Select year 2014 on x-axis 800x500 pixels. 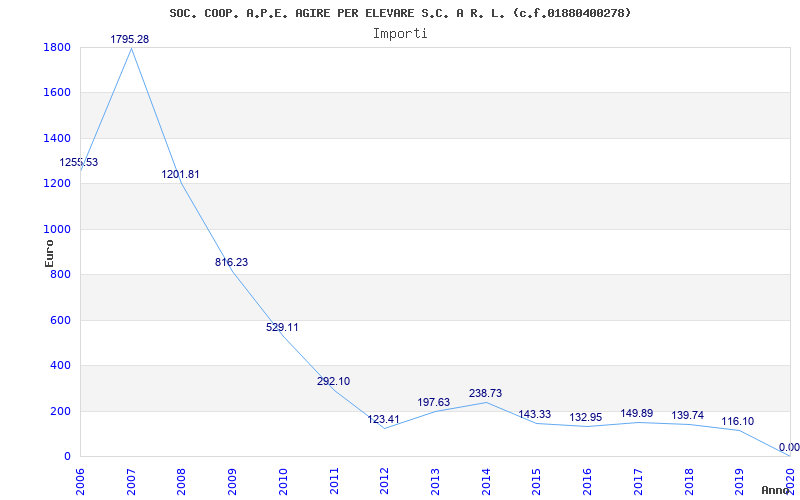[486, 481]
